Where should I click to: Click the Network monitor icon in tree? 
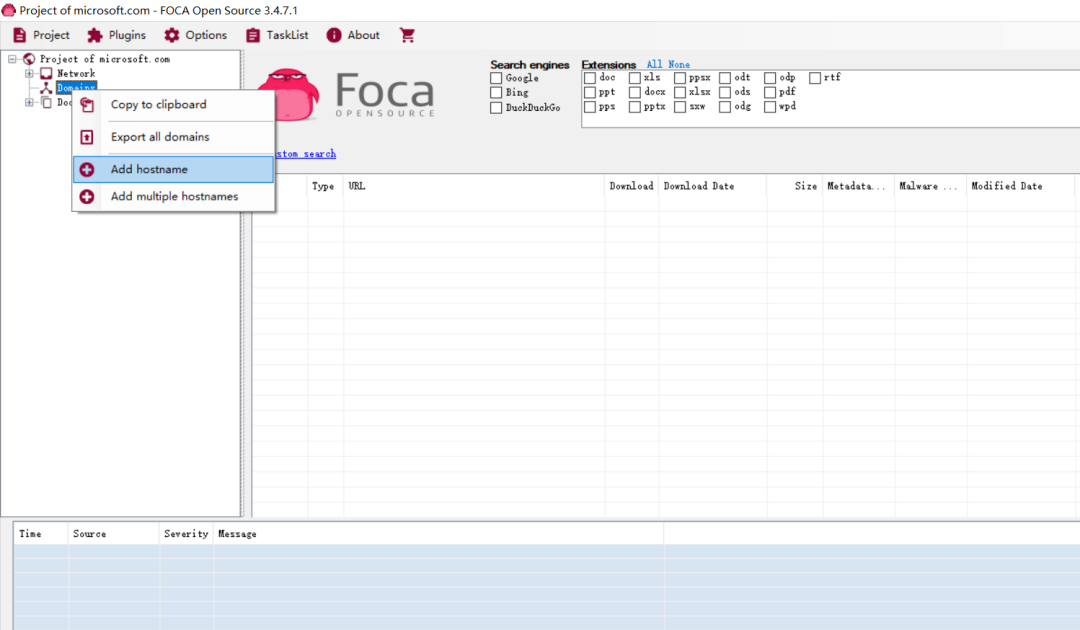point(46,74)
